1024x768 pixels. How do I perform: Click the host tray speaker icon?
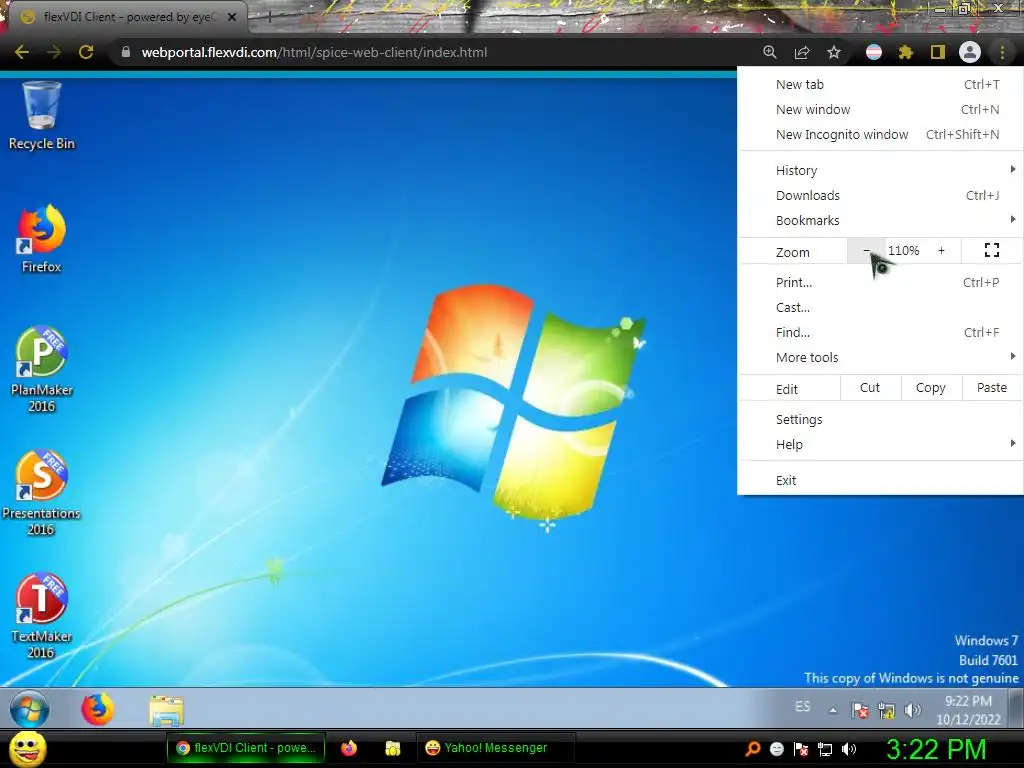848,749
